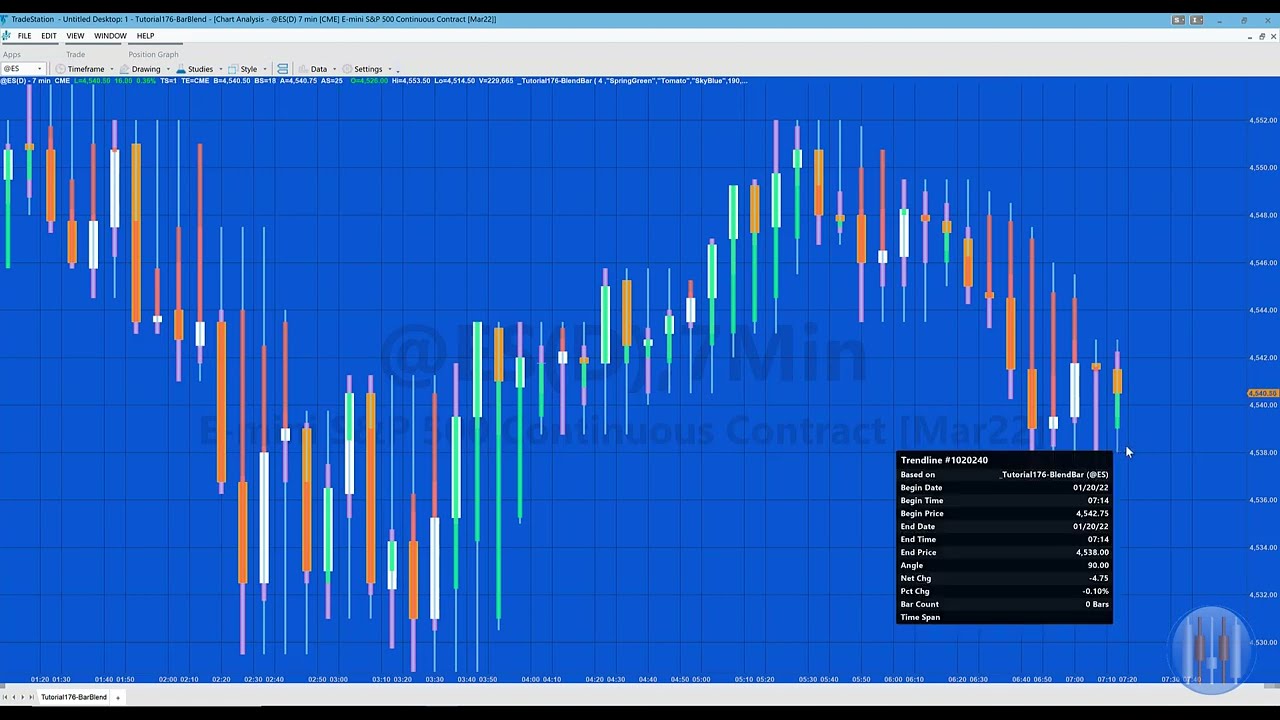Click the orange current price marker on axis

pos(1263,394)
